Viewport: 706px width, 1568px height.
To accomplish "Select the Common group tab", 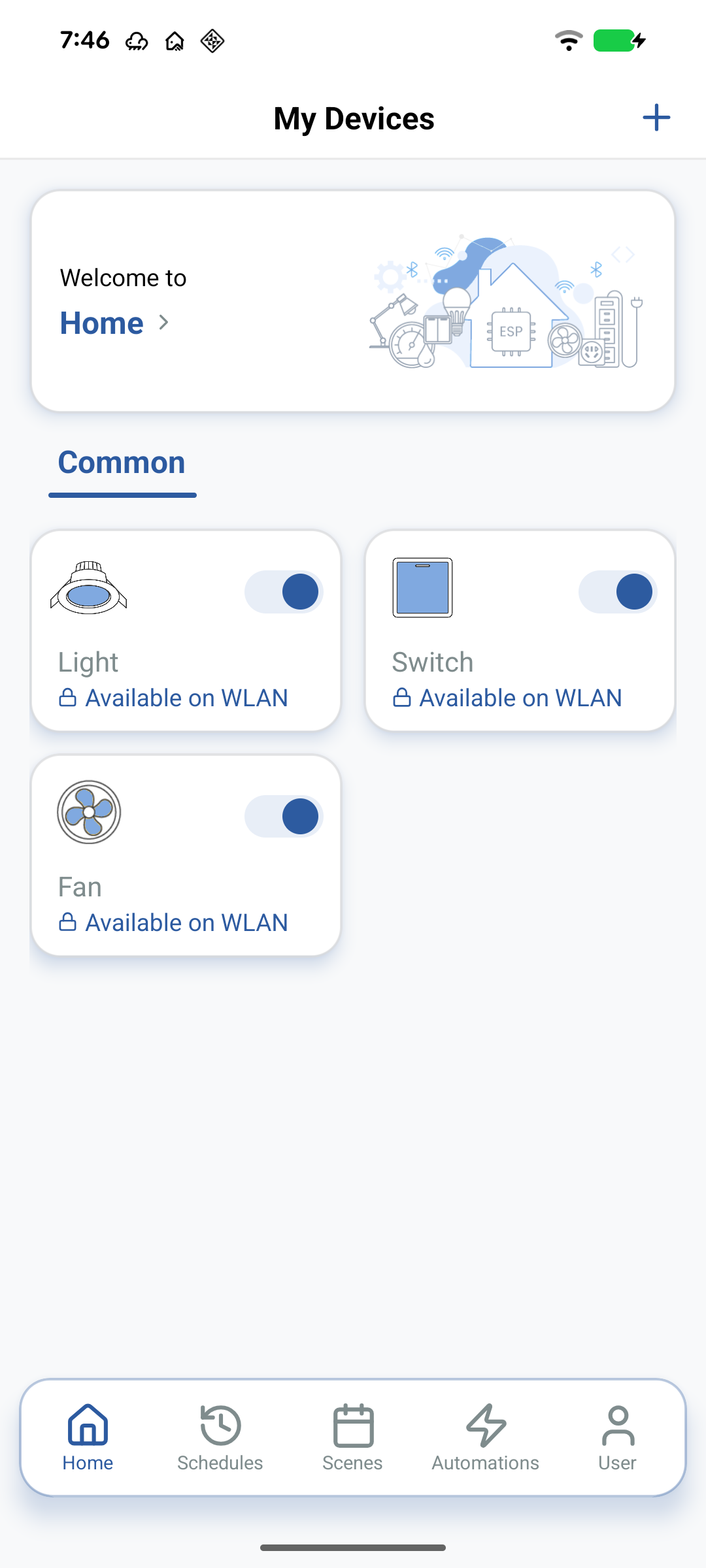I will click(122, 463).
